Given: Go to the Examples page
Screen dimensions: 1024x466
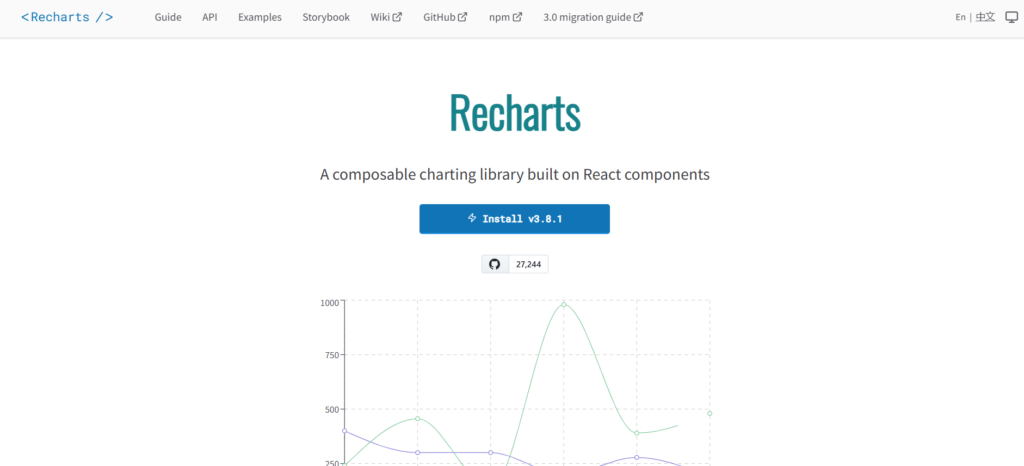Looking at the screenshot, I should (x=260, y=18).
